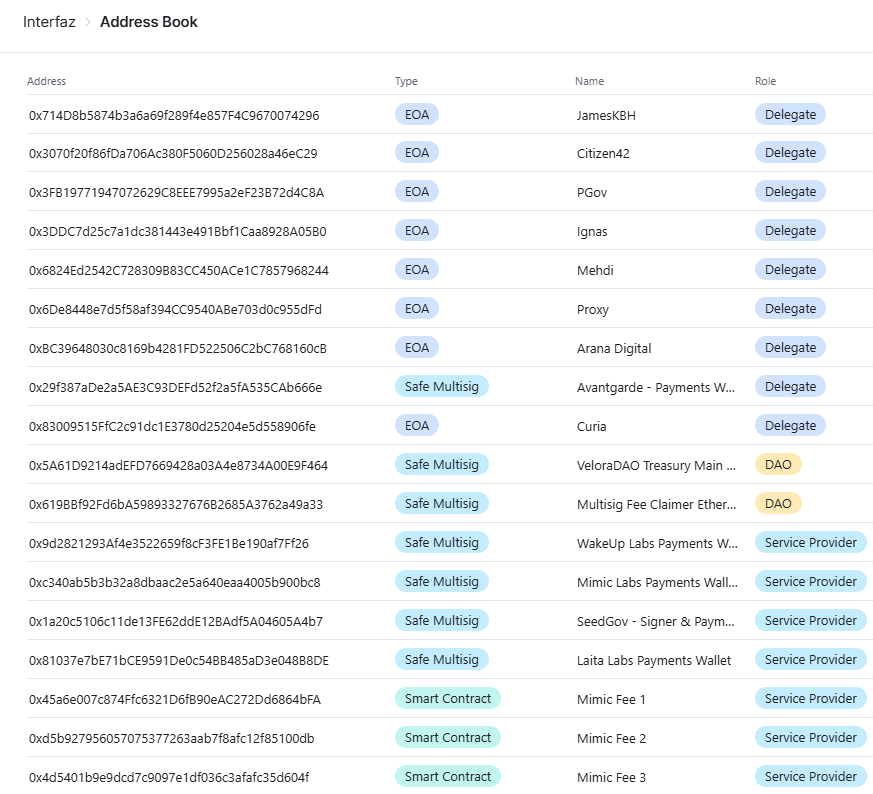Select the address starting with 0x714D8b

174,115
